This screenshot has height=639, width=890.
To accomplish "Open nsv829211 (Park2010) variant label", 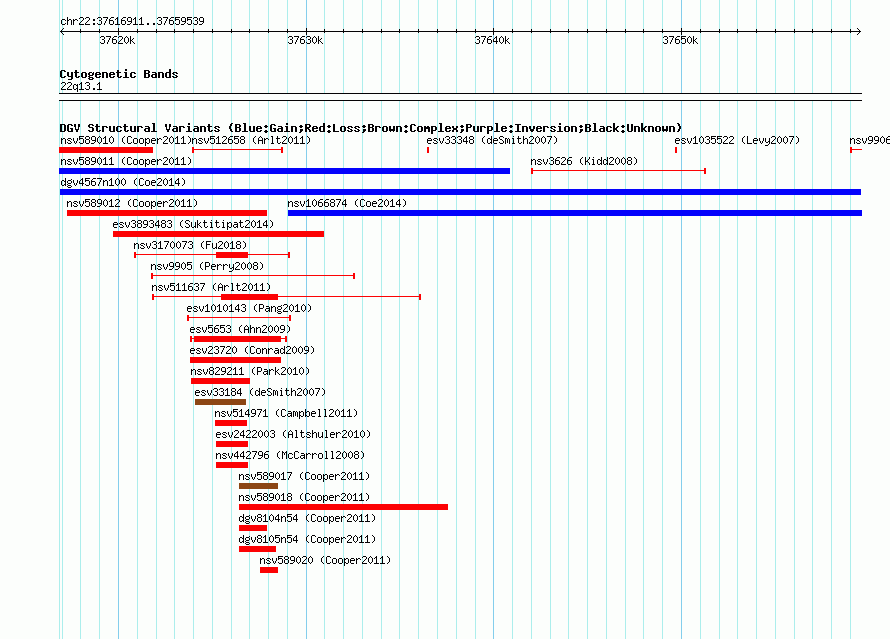I will tap(250, 371).
